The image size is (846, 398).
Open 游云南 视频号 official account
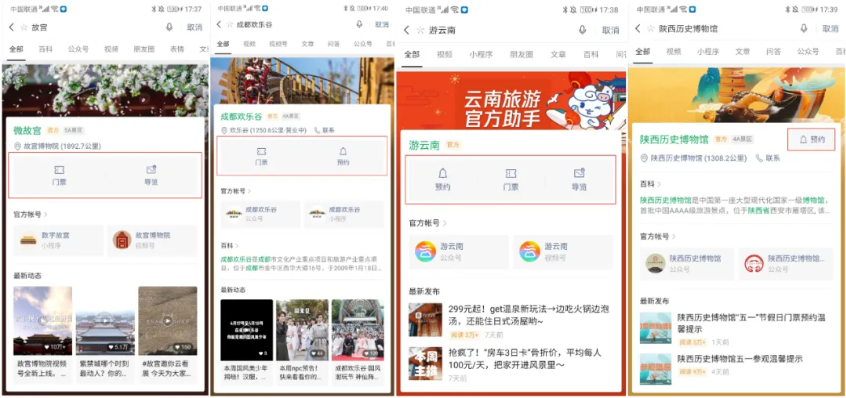[x=563, y=252]
